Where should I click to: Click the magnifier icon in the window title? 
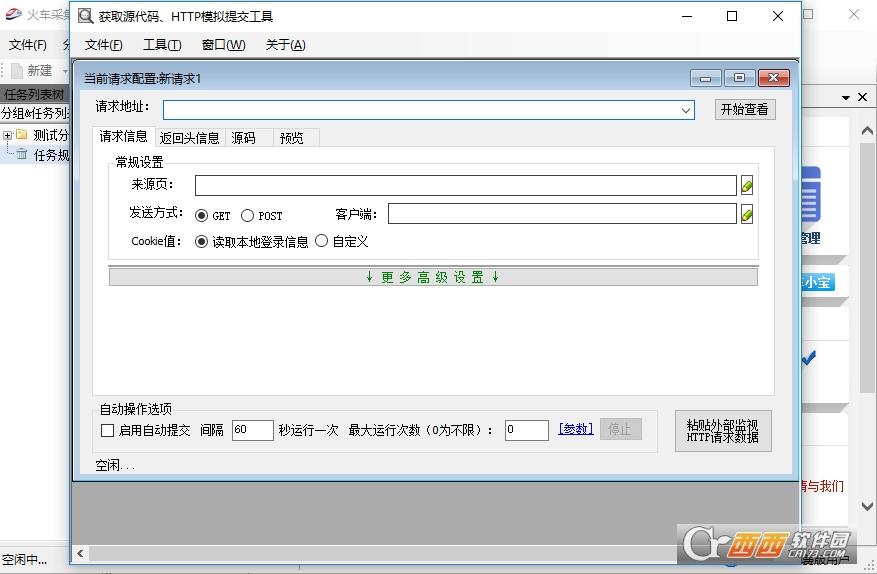pyautogui.click(x=87, y=16)
